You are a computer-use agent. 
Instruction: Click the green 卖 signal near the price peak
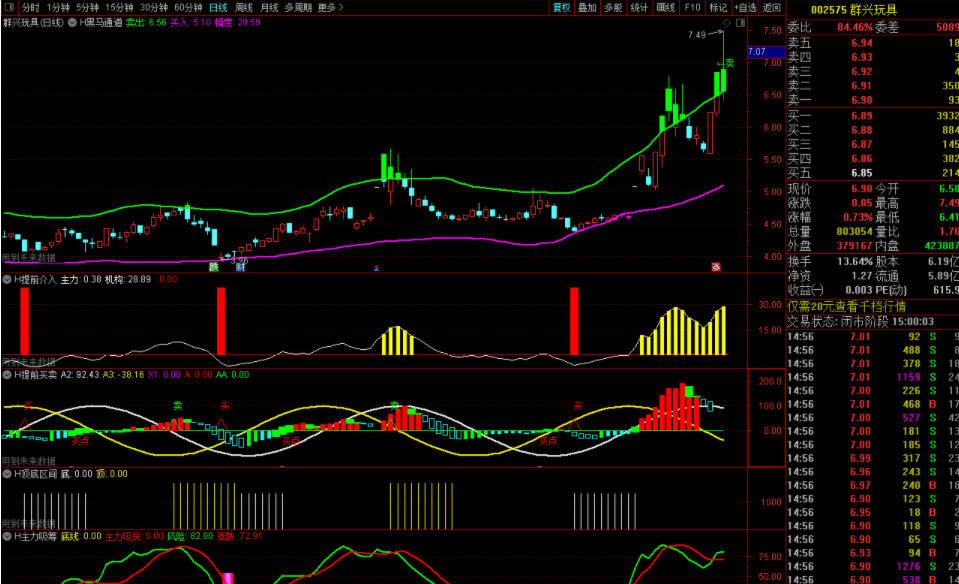[x=729, y=63]
